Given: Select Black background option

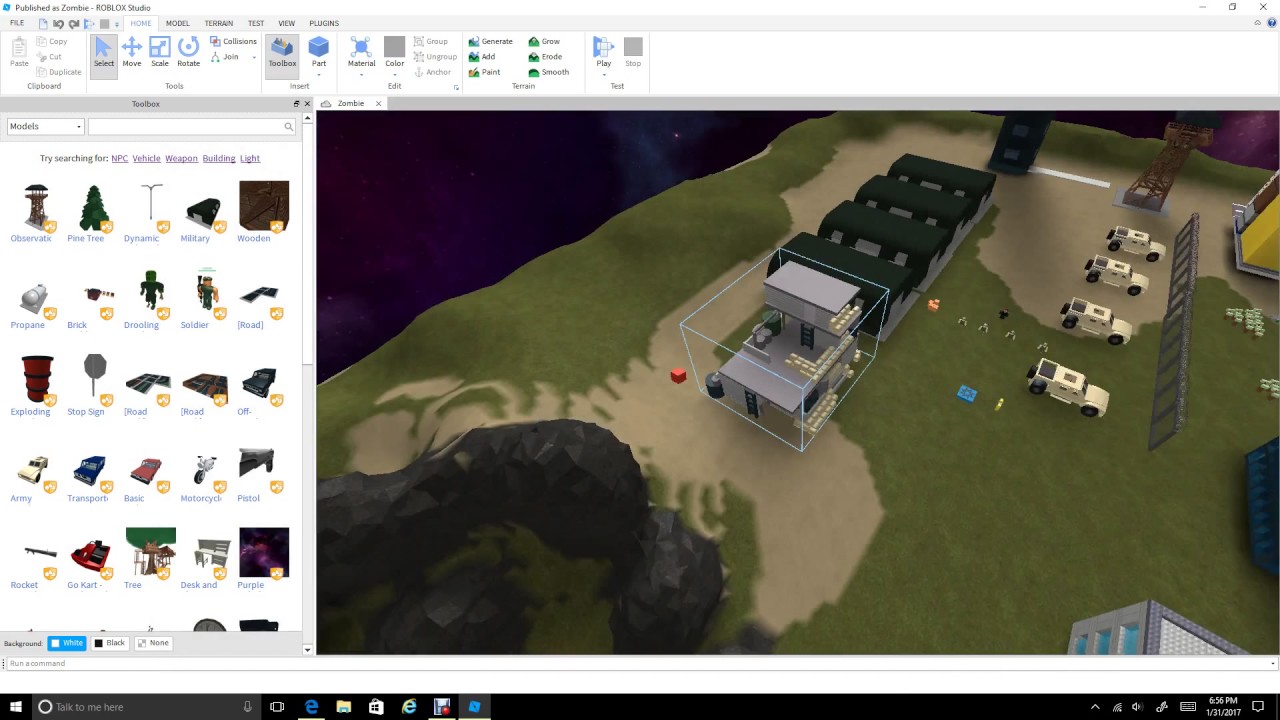Looking at the screenshot, I should [x=110, y=643].
